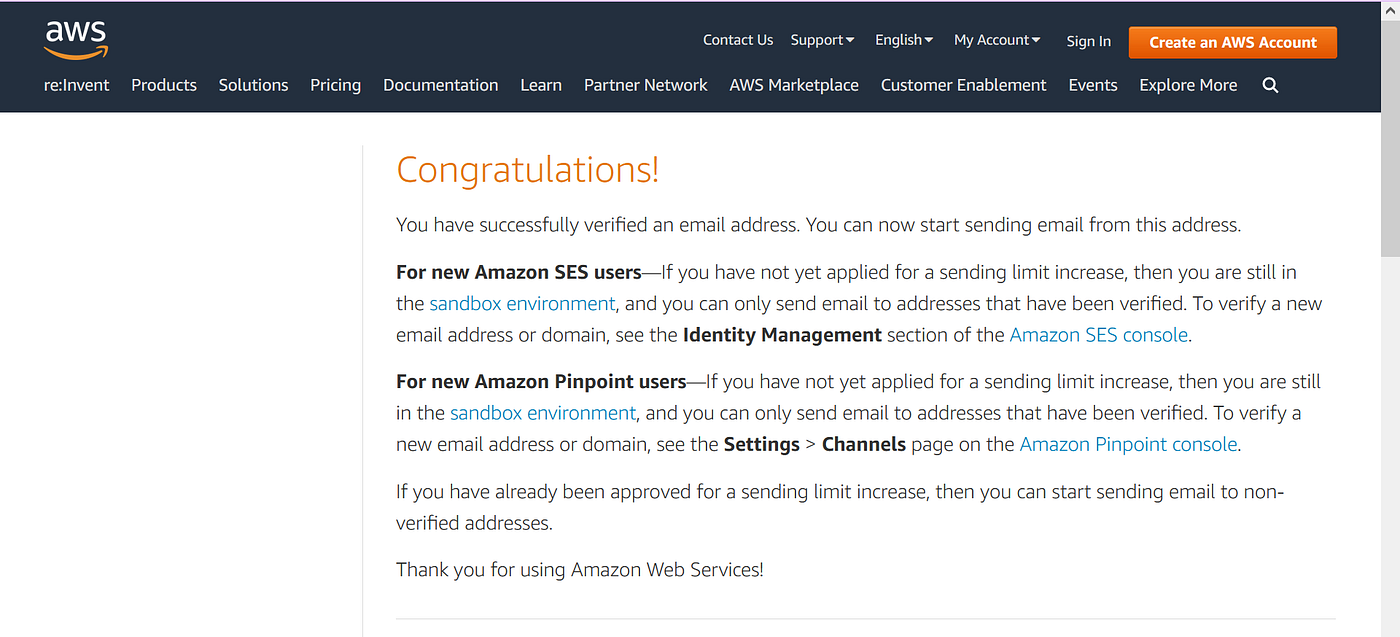Click the AWS logo
The image size is (1400, 637).
75,39
